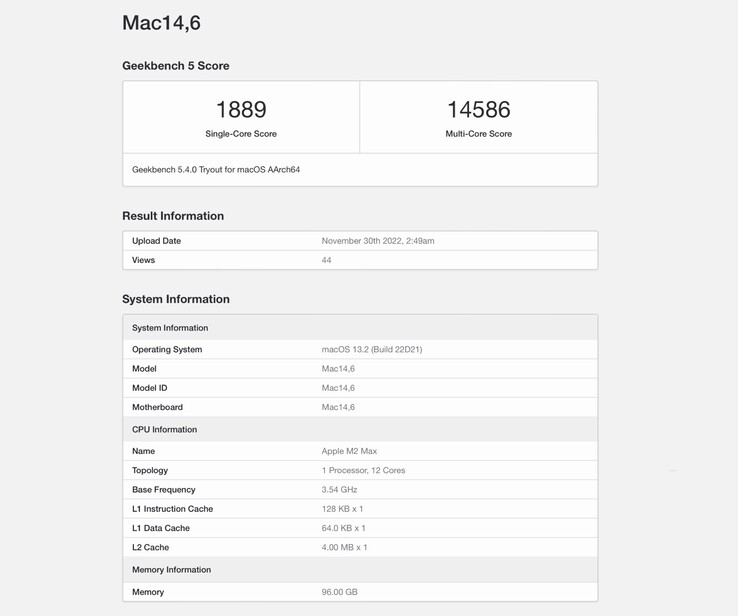Click the Views count of 44
This screenshot has height=616, width=738.
327,260
